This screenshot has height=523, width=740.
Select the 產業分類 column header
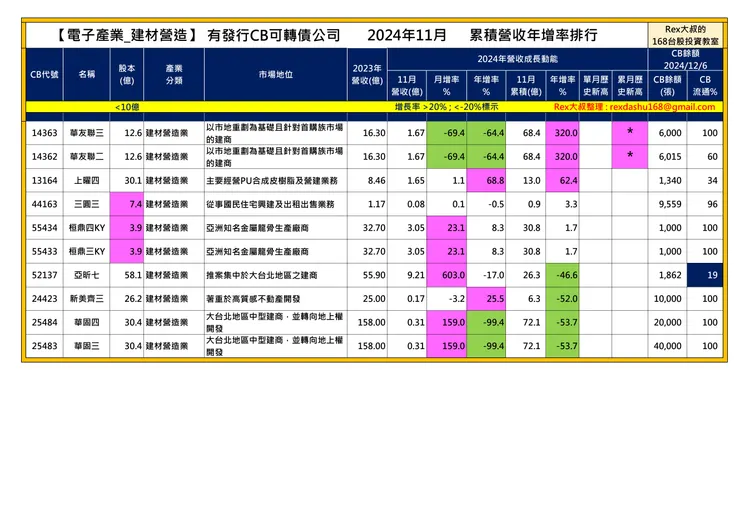174,75
